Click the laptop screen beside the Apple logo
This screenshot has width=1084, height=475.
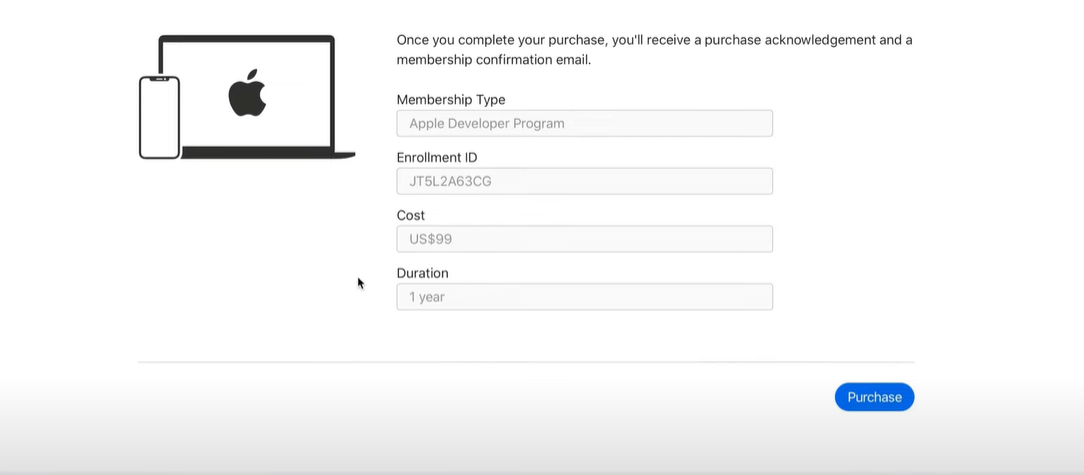tap(300, 95)
